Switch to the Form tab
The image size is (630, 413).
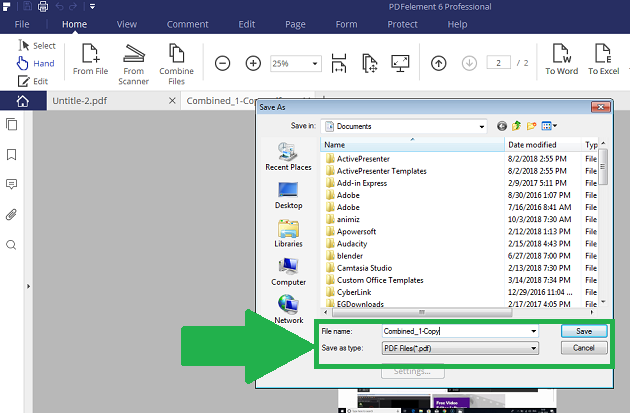click(x=346, y=24)
